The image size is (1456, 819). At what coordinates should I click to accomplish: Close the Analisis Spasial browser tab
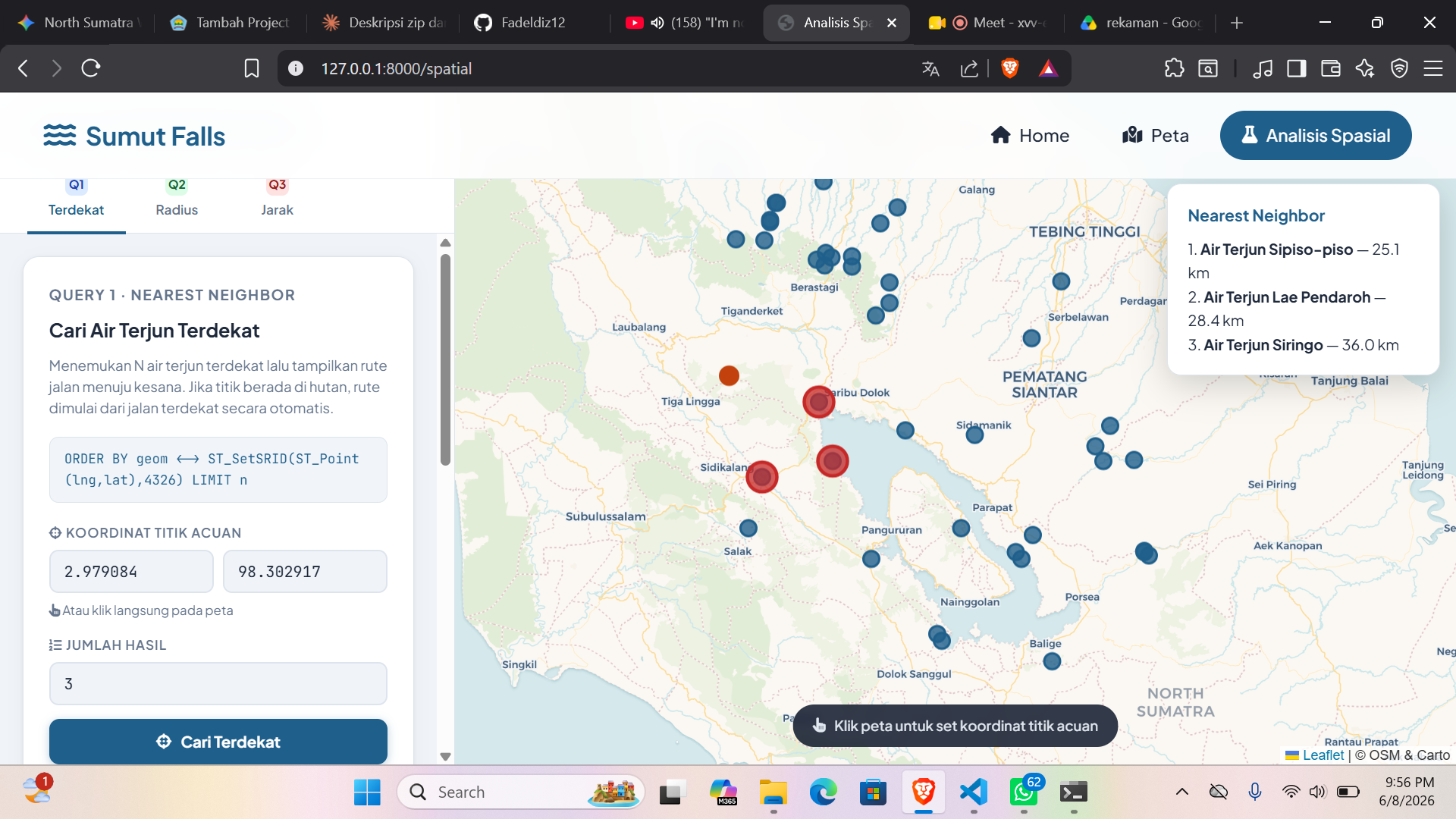pos(892,23)
